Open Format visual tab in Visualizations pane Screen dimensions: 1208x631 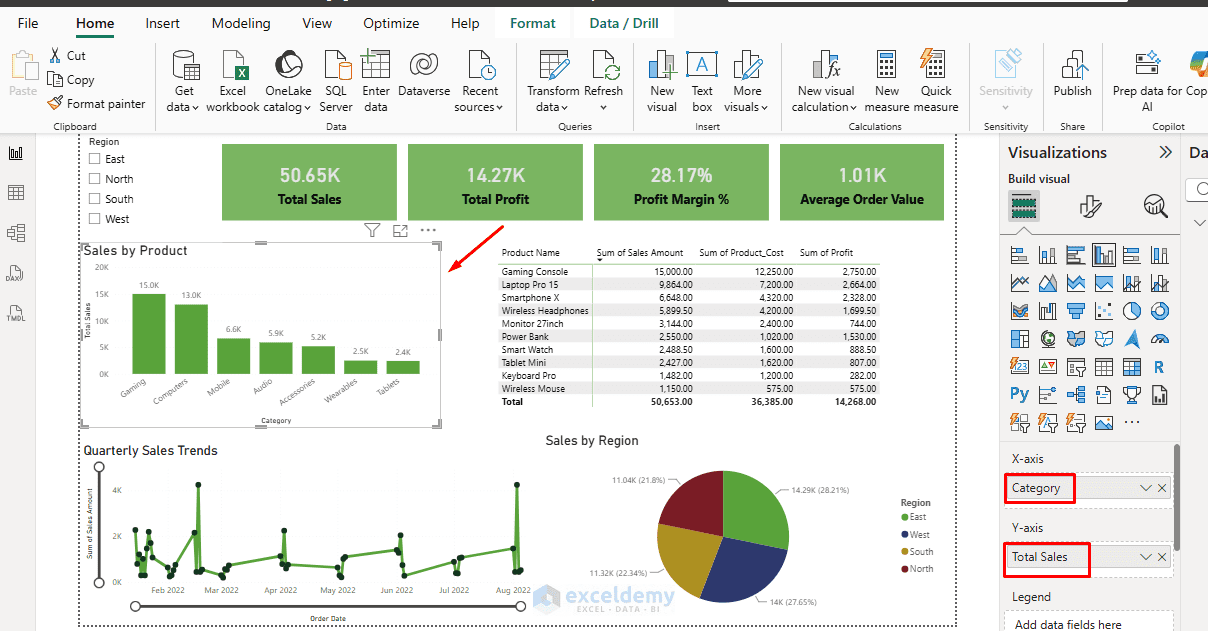pyautogui.click(x=1091, y=206)
